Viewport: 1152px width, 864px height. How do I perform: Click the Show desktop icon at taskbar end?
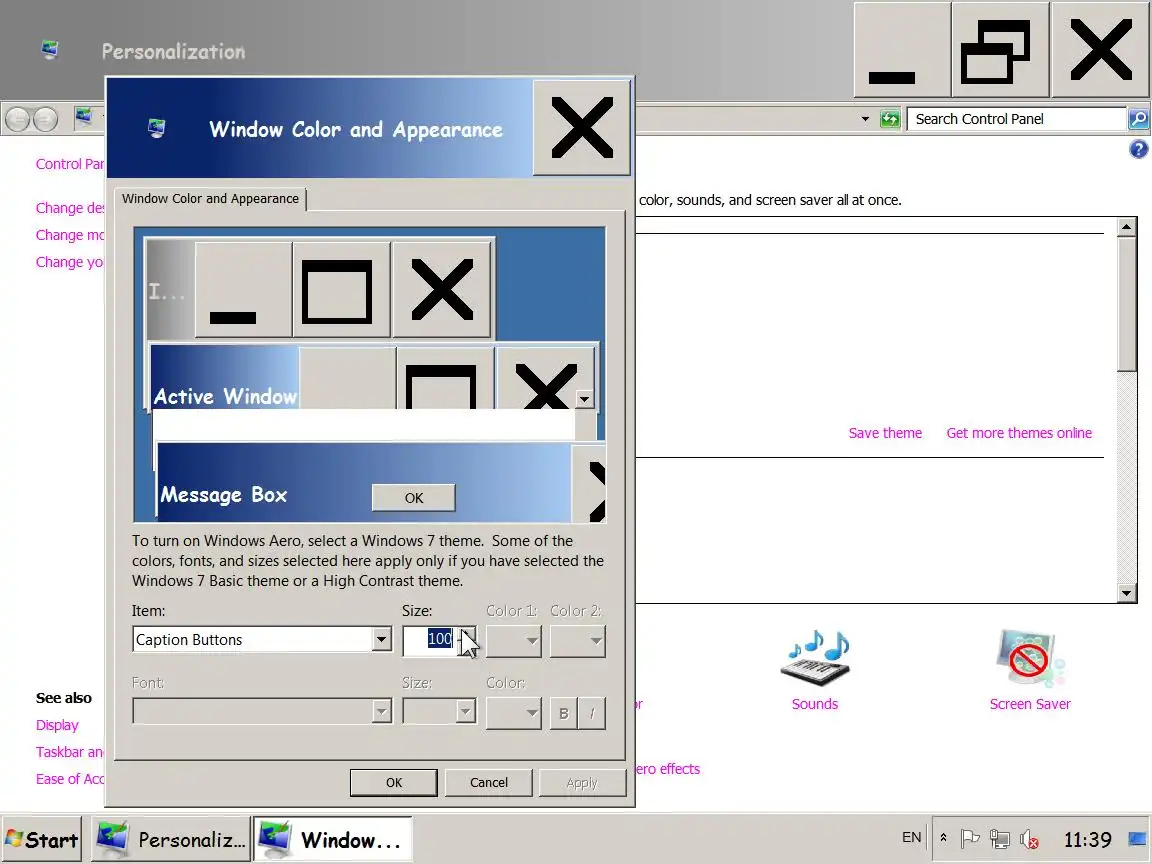(x=1138, y=838)
